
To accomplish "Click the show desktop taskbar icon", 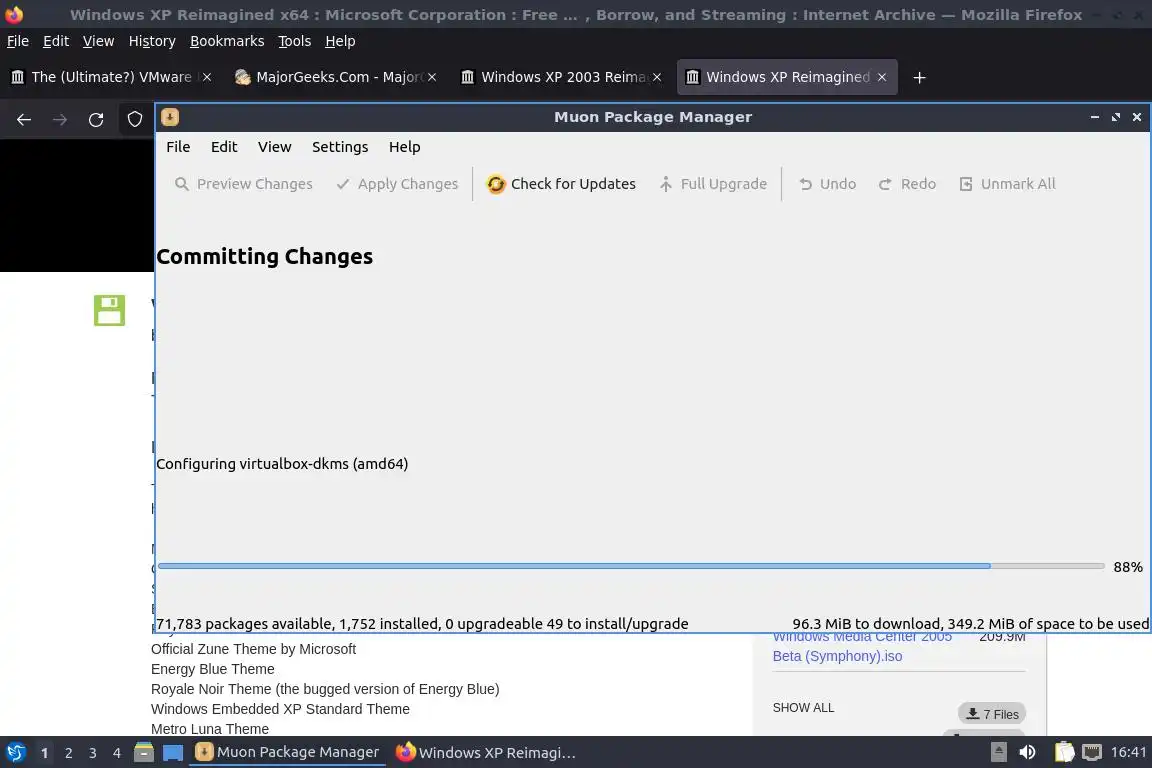I will click(x=173, y=753).
